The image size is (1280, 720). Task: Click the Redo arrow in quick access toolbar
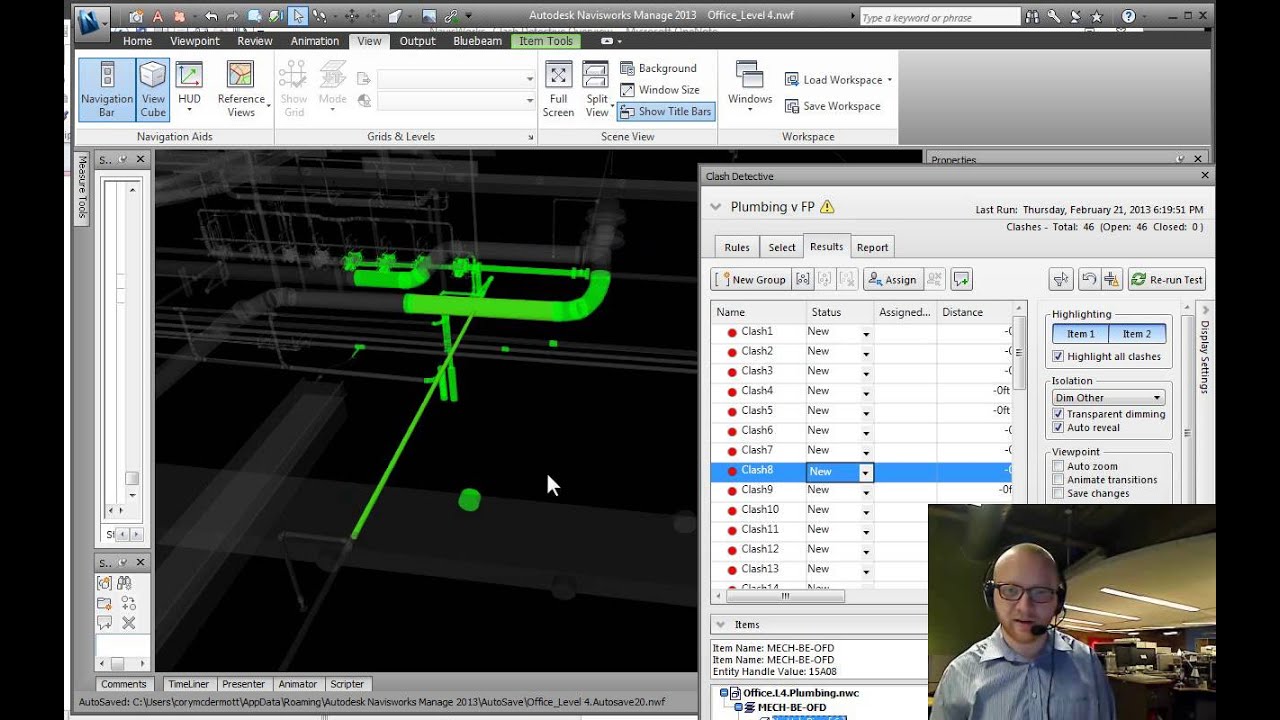coord(233,16)
